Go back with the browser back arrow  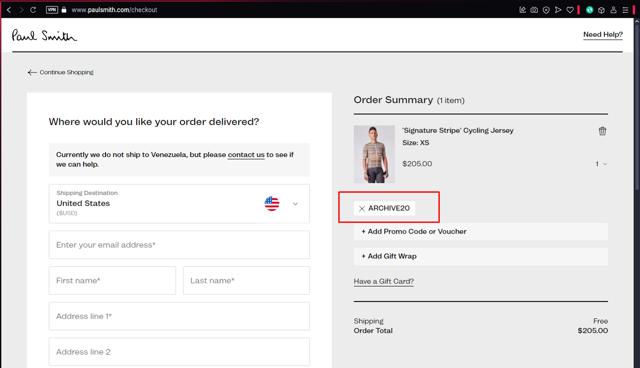click(x=9, y=10)
